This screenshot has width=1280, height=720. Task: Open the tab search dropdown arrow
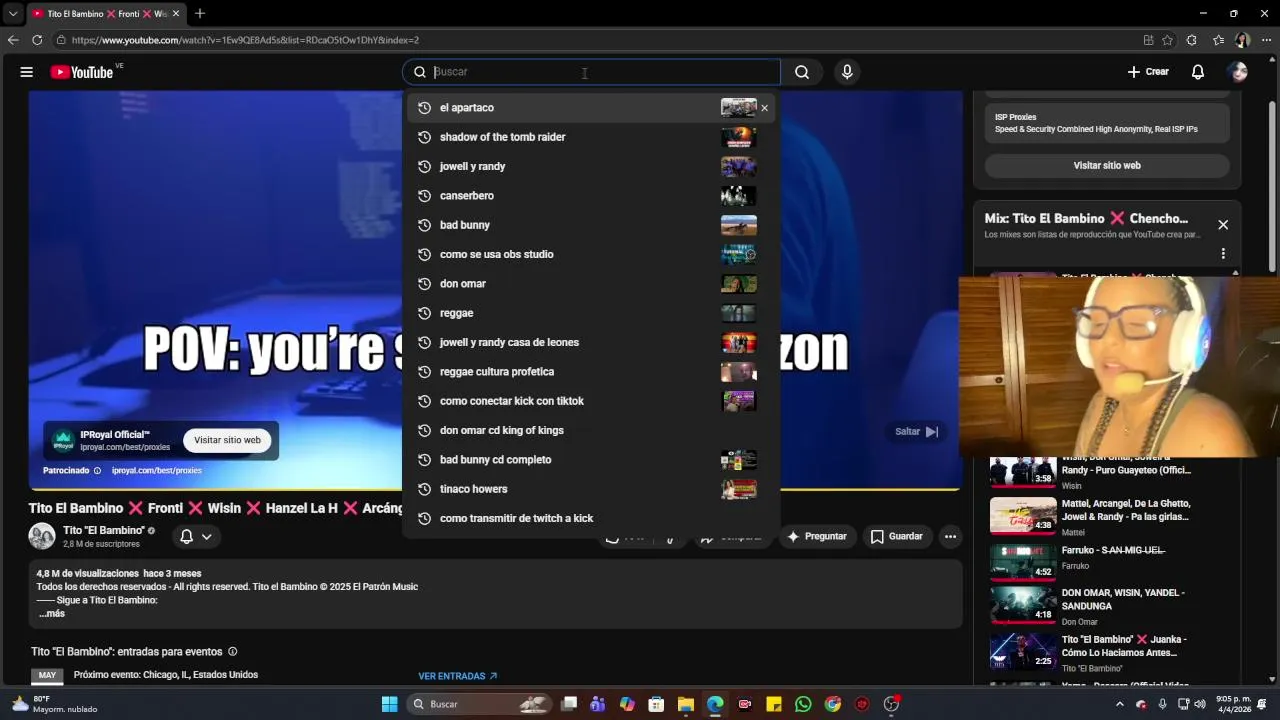click(x=13, y=14)
